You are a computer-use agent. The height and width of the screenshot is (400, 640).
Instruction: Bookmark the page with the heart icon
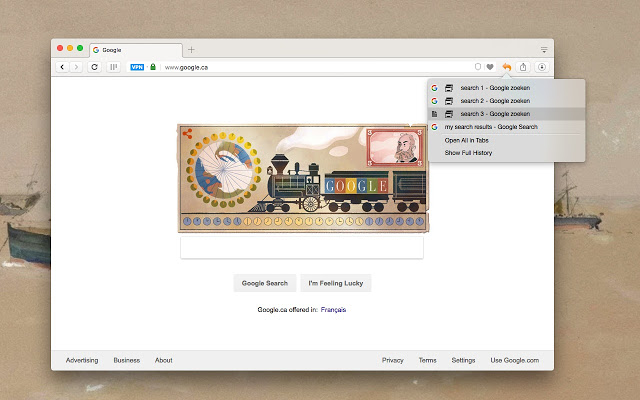click(490, 67)
